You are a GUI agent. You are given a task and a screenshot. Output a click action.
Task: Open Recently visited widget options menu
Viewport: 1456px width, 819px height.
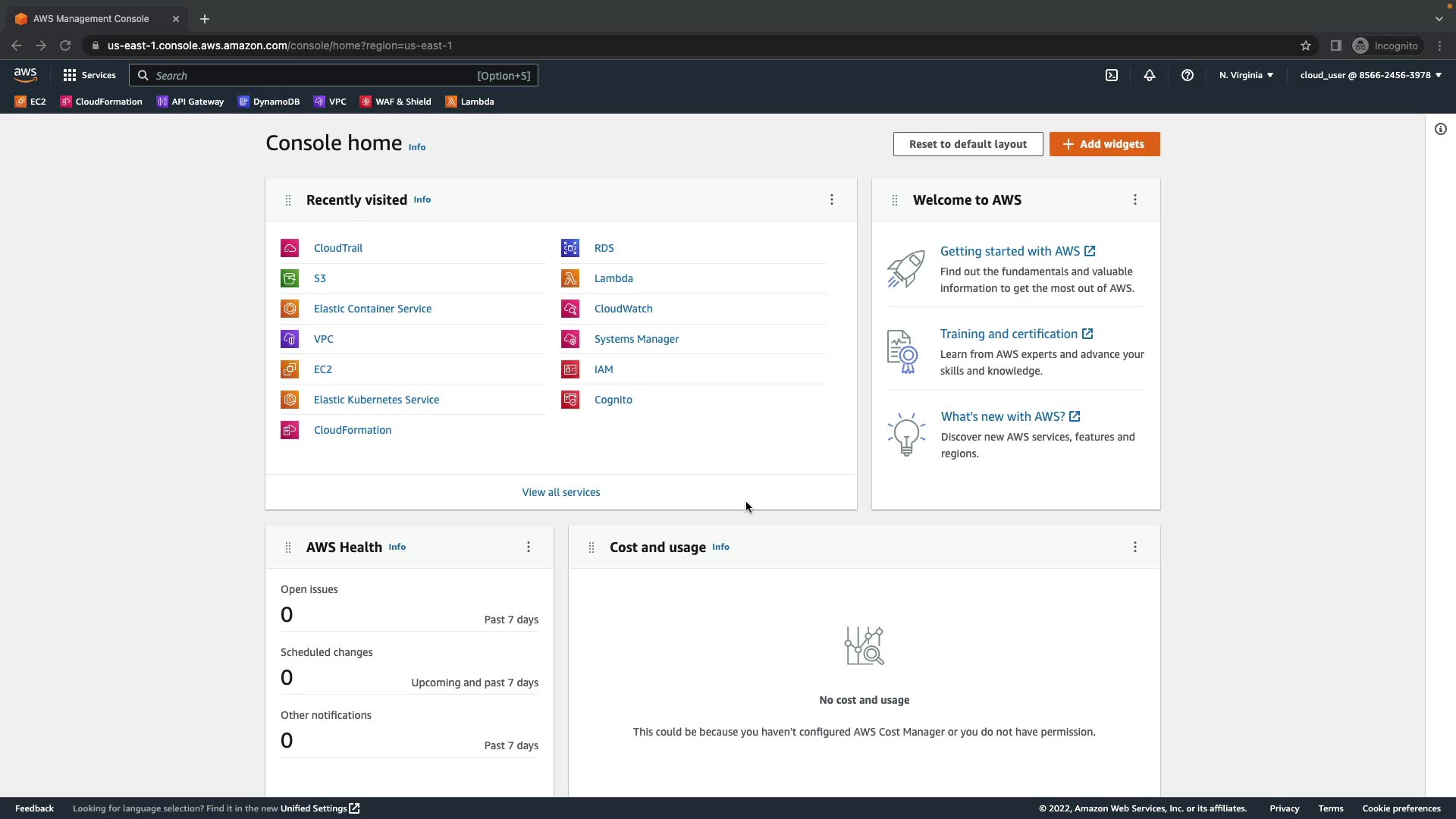tap(832, 199)
